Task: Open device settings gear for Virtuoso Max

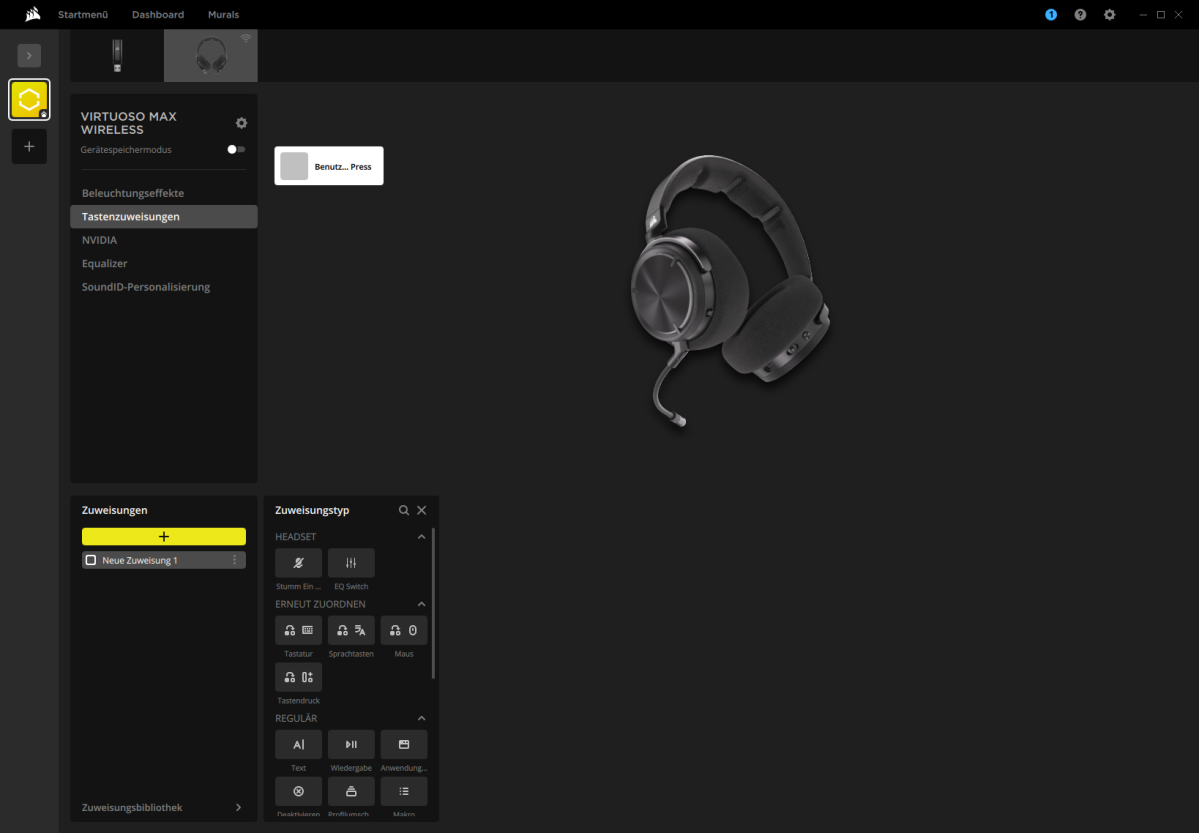Action: (x=242, y=123)
